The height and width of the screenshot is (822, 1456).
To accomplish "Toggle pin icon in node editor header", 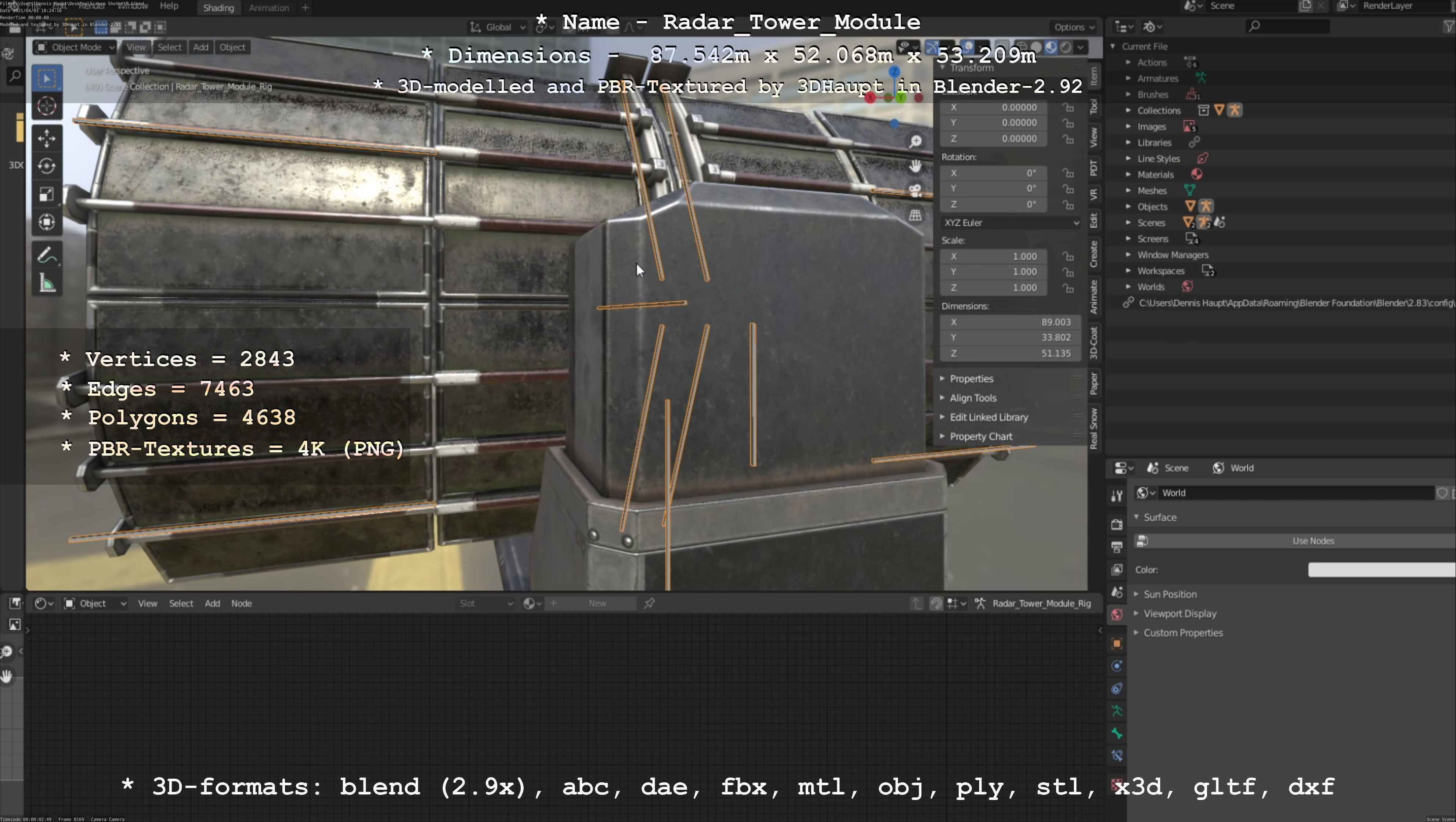I will pos(650,603).
